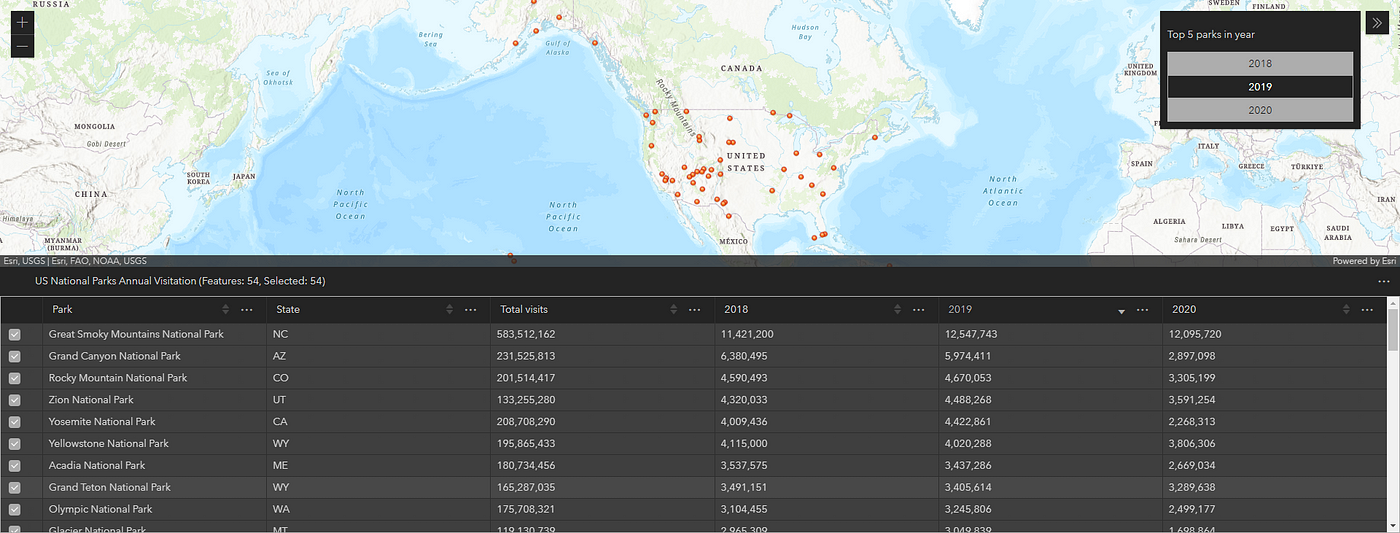Open State column options menu
Screen dimensions: 1400x533
(x=471, y=310)
